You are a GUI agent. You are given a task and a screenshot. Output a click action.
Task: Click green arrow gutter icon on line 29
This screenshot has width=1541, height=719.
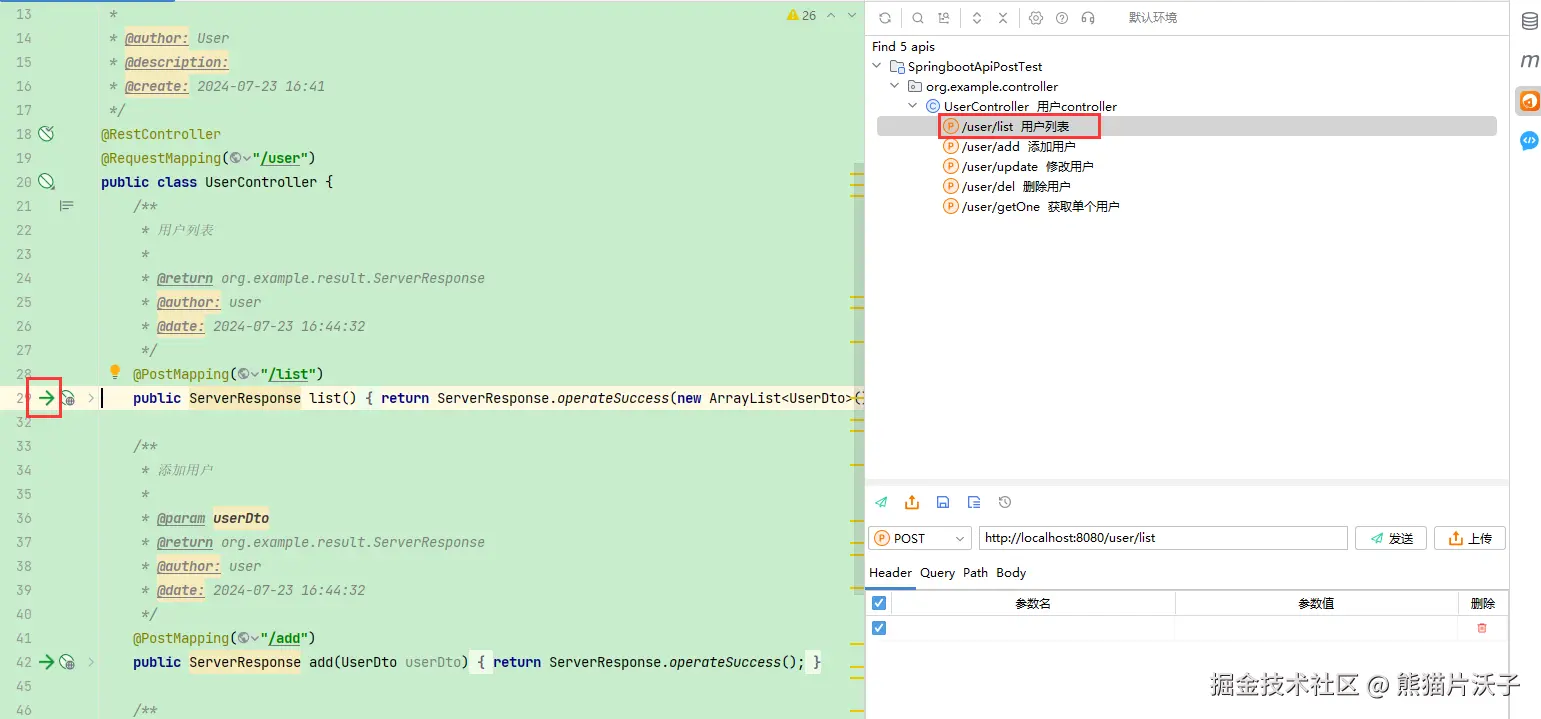(x=46, y=398)
